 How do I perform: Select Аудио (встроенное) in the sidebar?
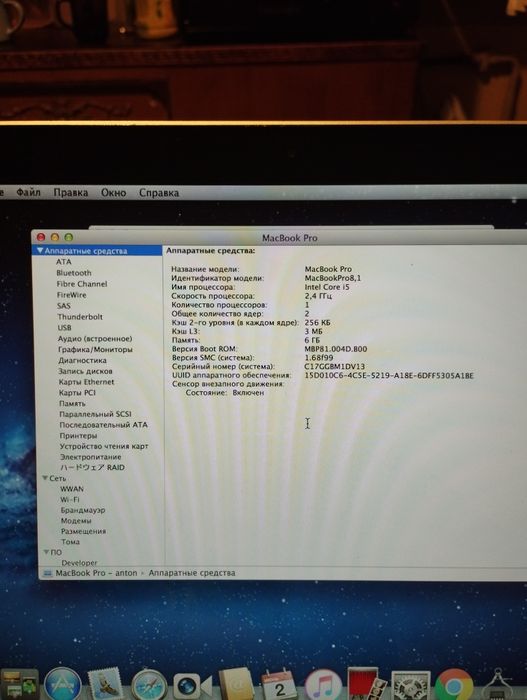pyautogui.click(x=95, y=339)
